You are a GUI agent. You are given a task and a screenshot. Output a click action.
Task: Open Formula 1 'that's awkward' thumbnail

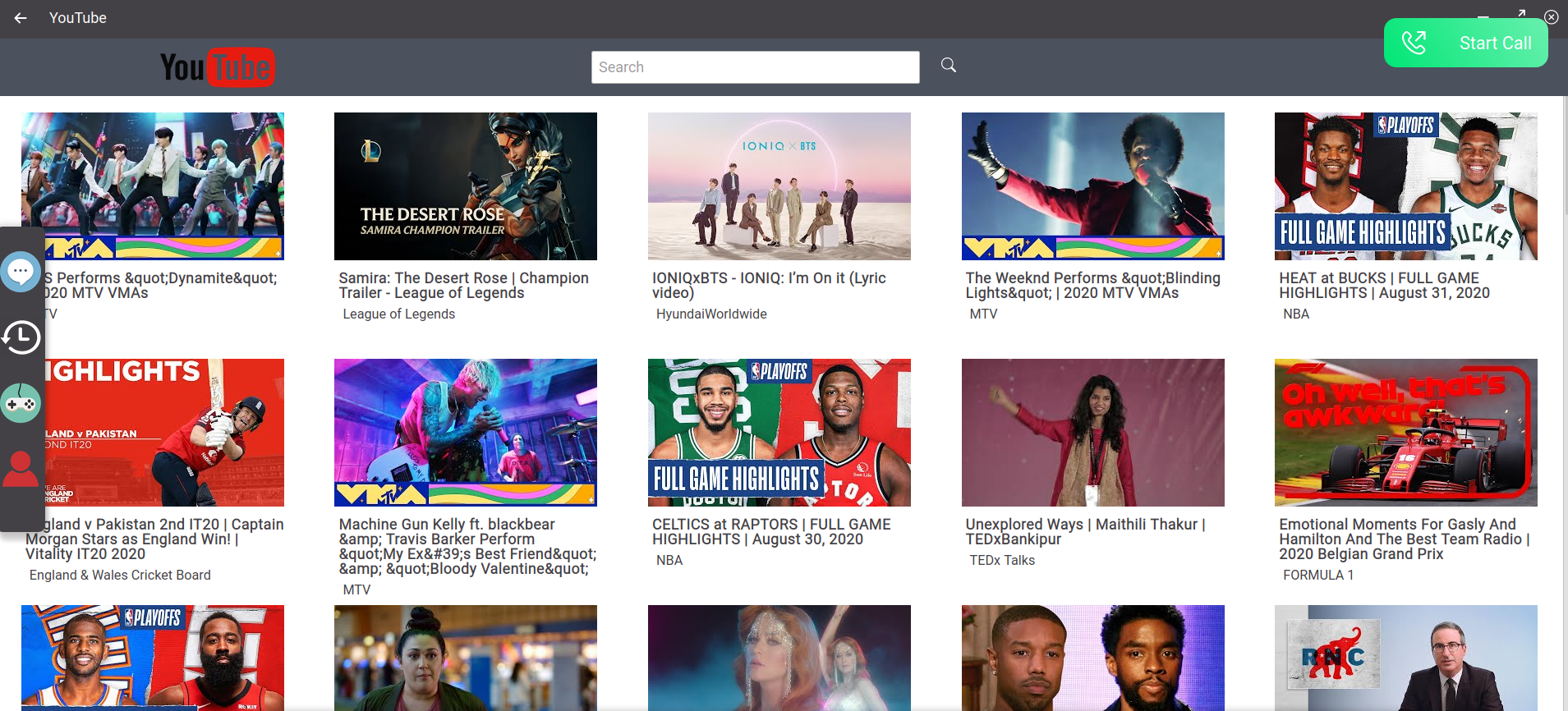[1406, 433]
